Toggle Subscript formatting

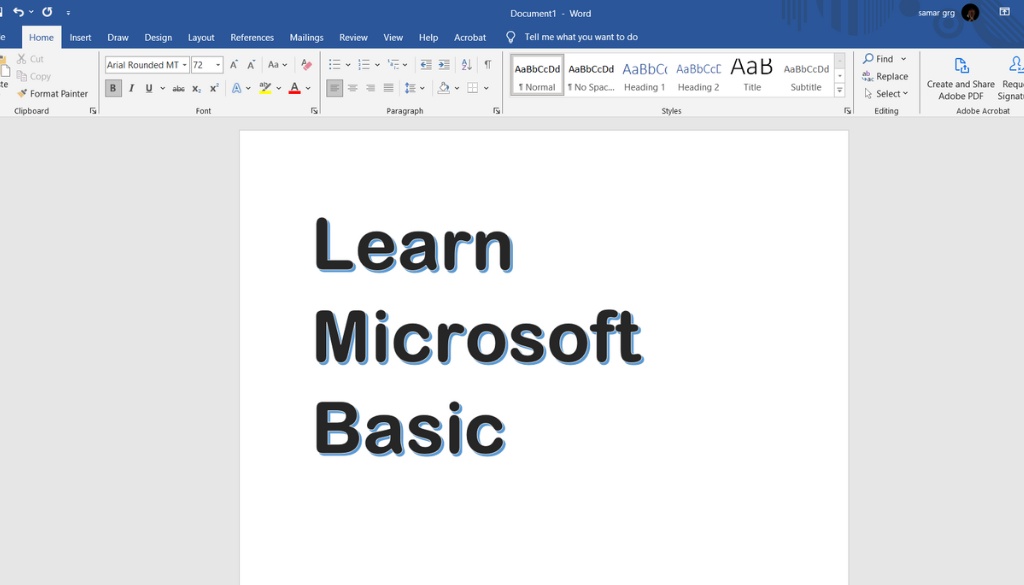pyautogui.click(x=197, y=88)
